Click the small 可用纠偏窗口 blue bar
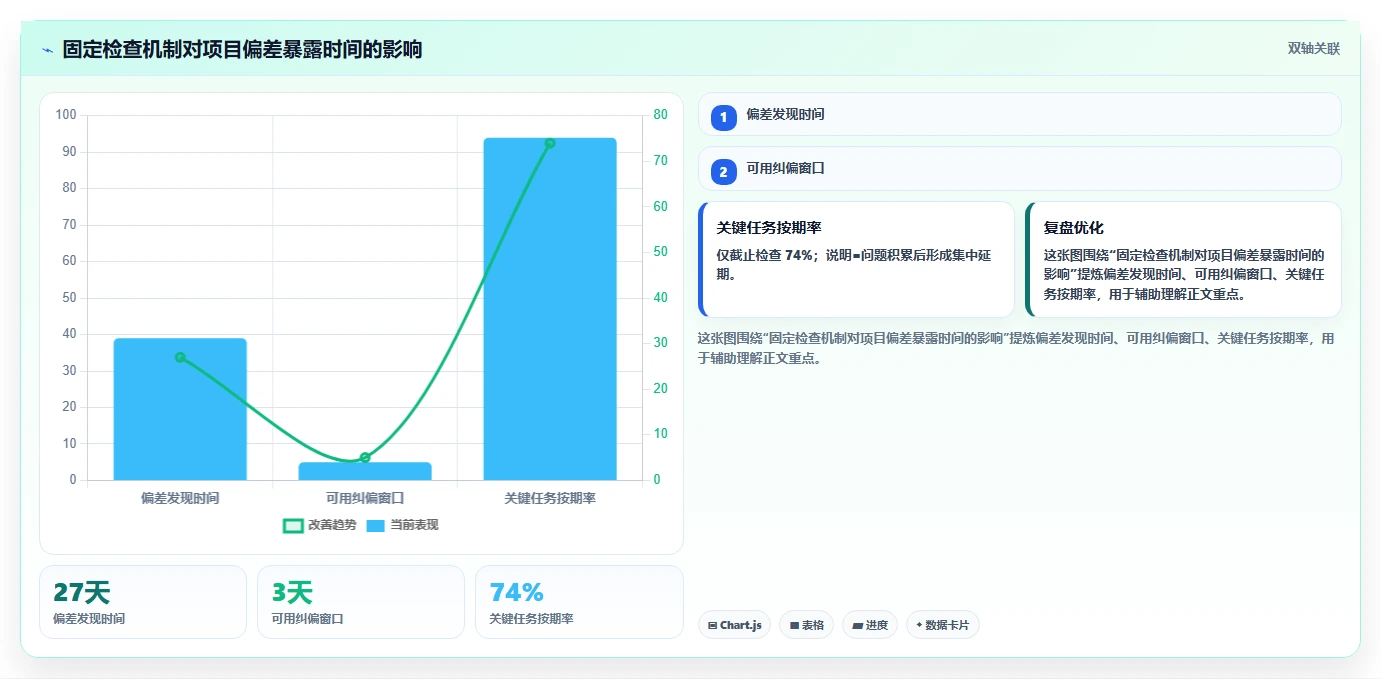This screenshot has width=1381, height=679. 365,471
